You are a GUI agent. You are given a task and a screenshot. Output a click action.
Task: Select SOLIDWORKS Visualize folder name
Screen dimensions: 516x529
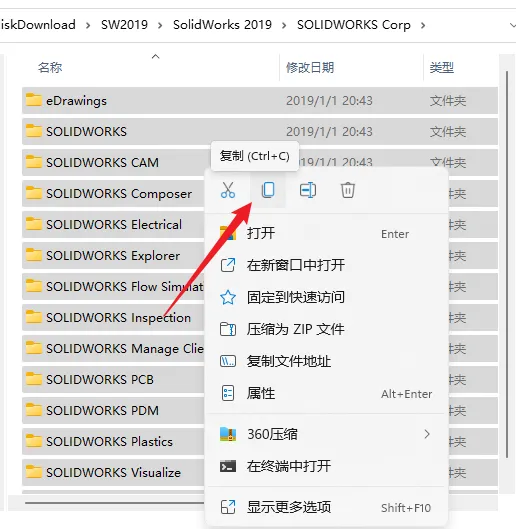click(x=113, y=473)
